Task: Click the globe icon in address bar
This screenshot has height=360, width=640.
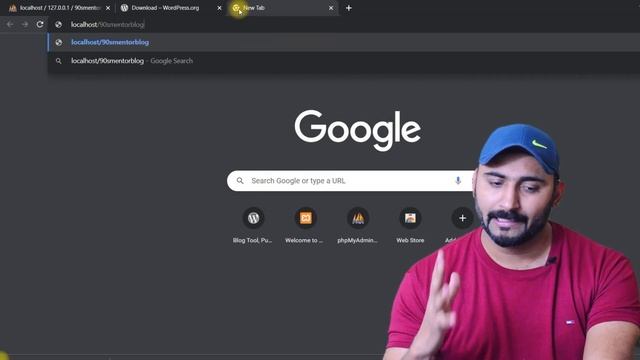Action: click(58, 24)
